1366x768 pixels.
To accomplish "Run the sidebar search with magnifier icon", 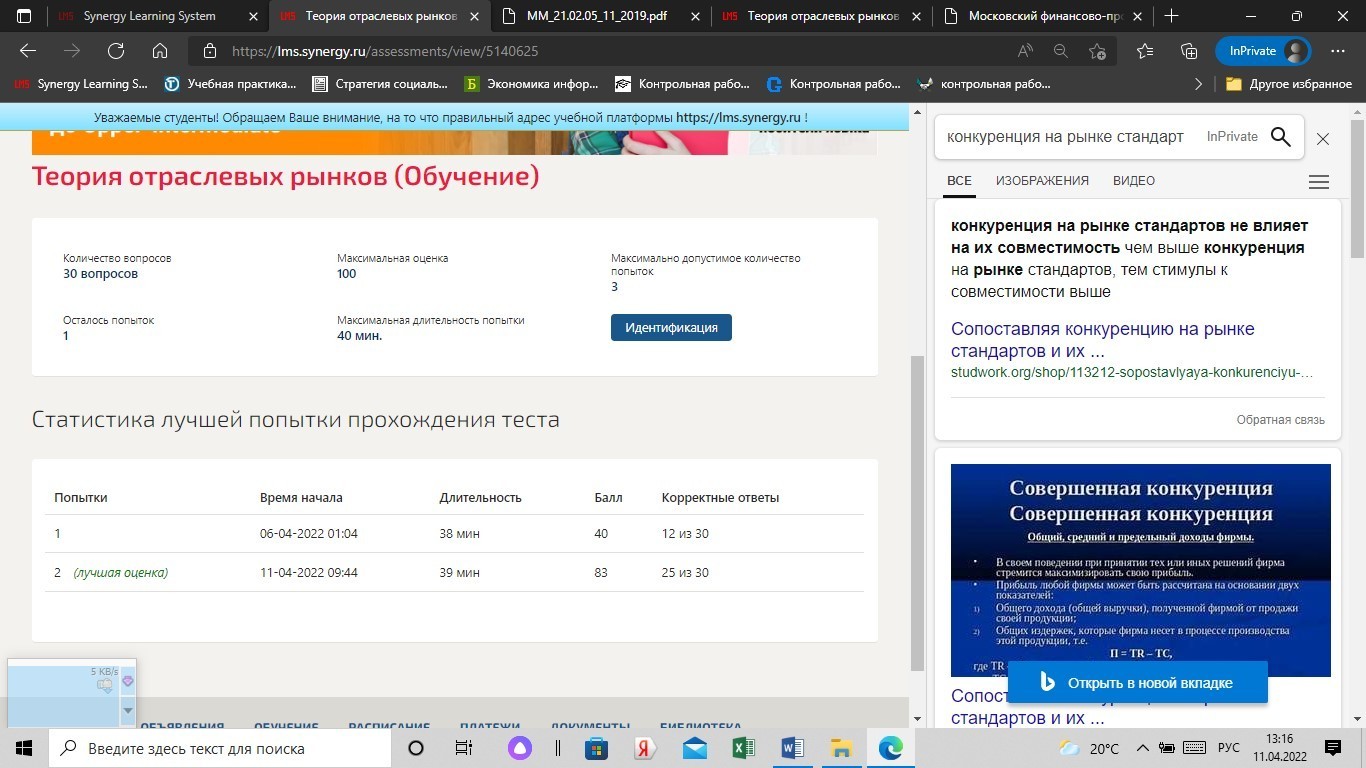I will [1280, 137].
